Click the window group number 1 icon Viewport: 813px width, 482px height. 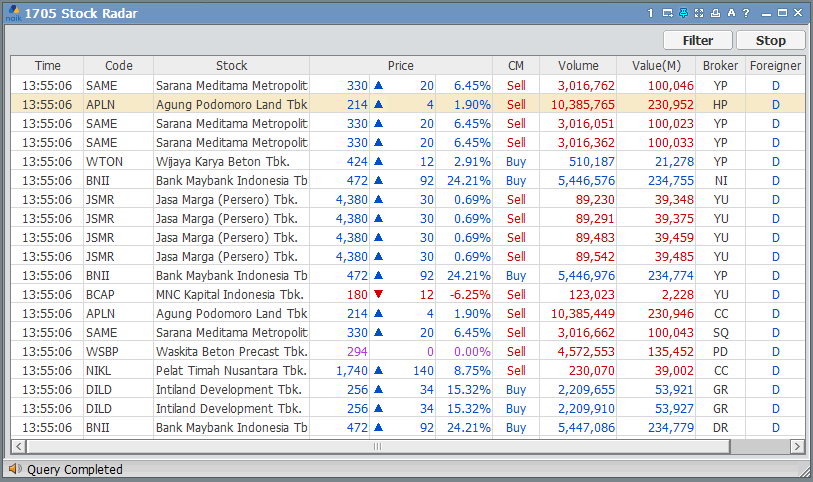pyautogui.click(x=650, y=13)
